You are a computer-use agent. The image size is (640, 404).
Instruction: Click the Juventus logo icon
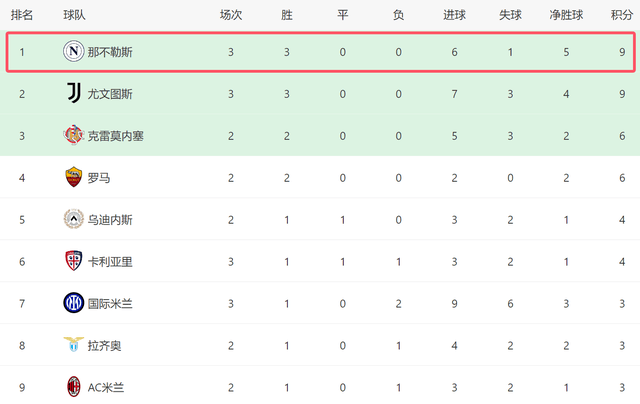click(x=73, y=93)
